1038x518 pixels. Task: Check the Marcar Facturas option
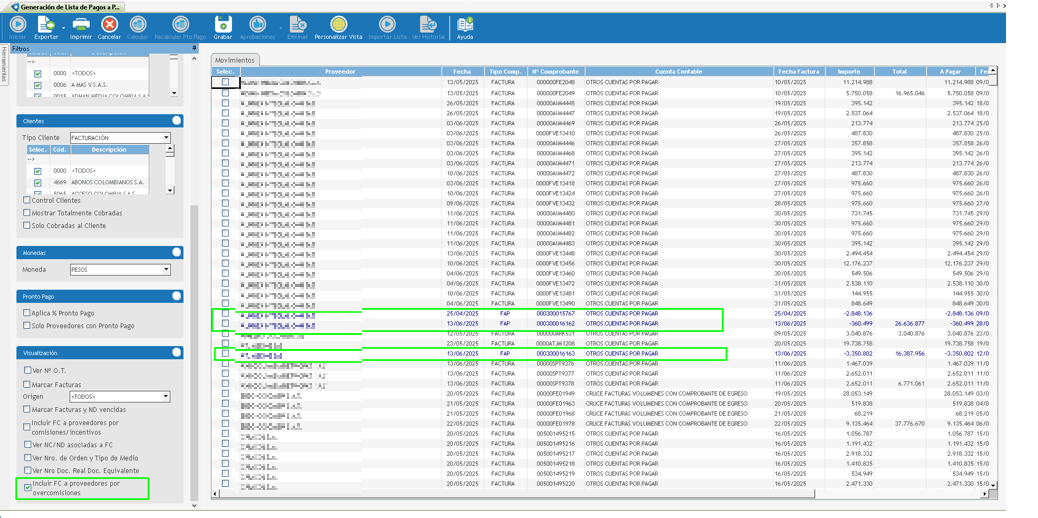(27, 384)
